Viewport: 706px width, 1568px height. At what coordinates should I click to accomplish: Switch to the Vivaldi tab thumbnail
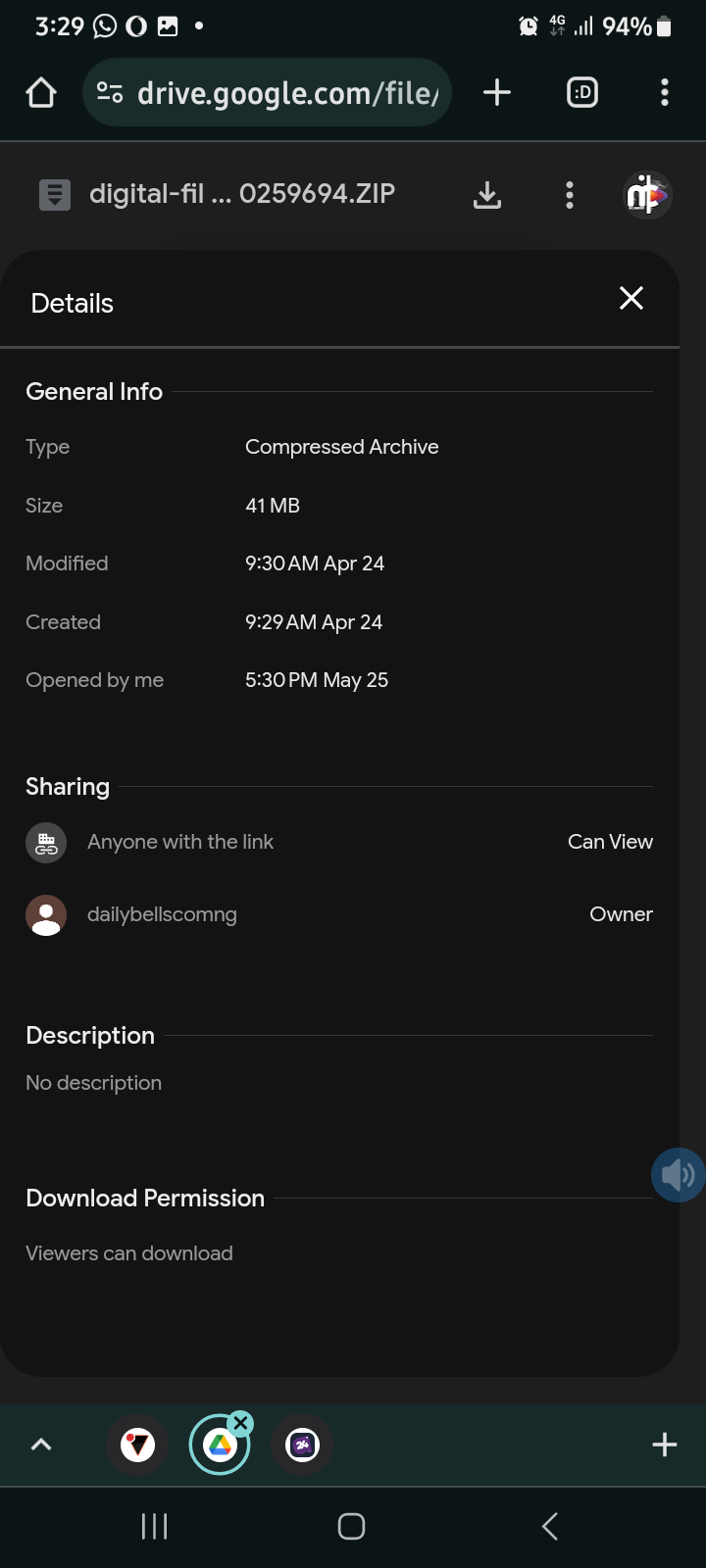(137, 1445)
